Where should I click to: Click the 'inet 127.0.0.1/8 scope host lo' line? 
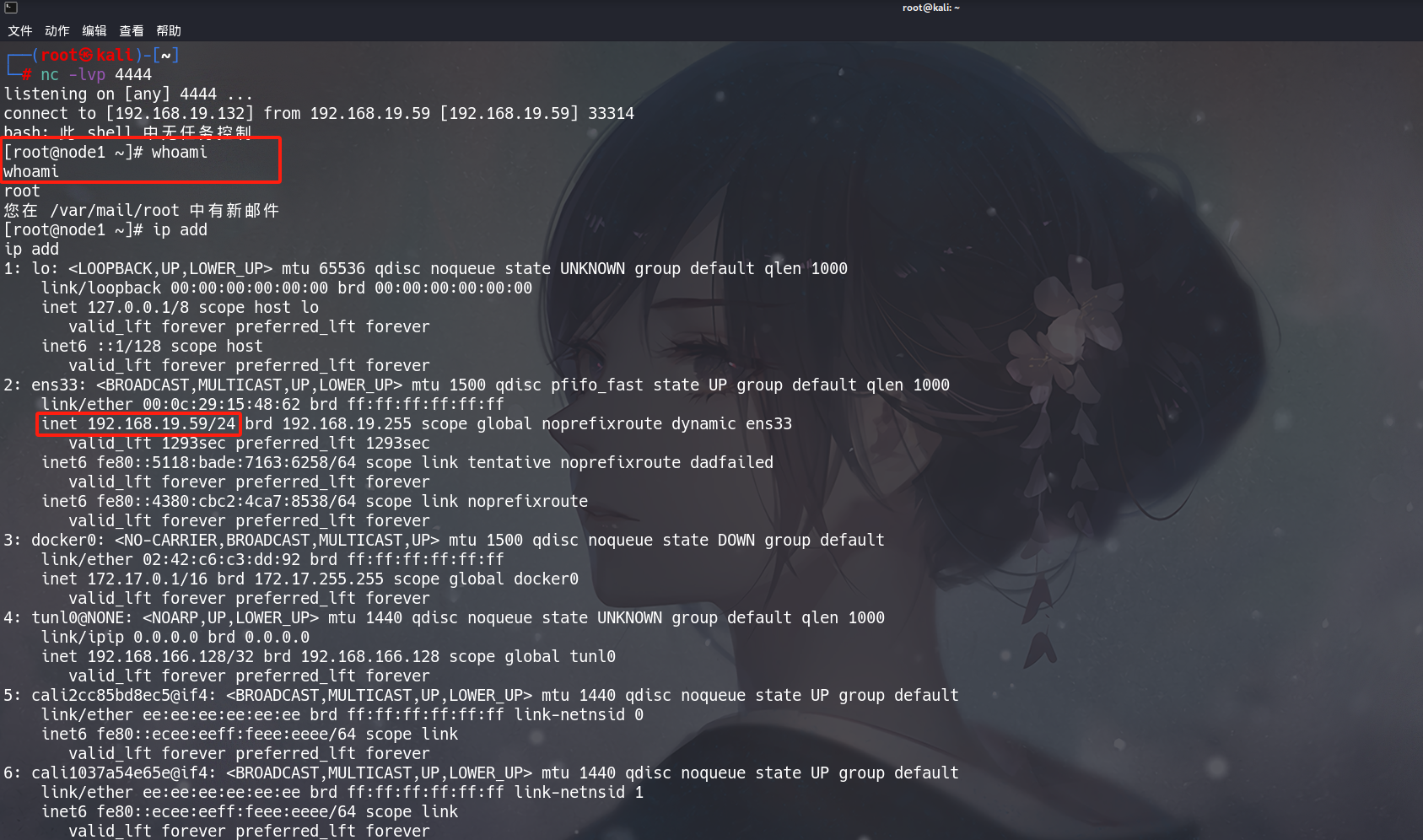[x=181, y=308]
